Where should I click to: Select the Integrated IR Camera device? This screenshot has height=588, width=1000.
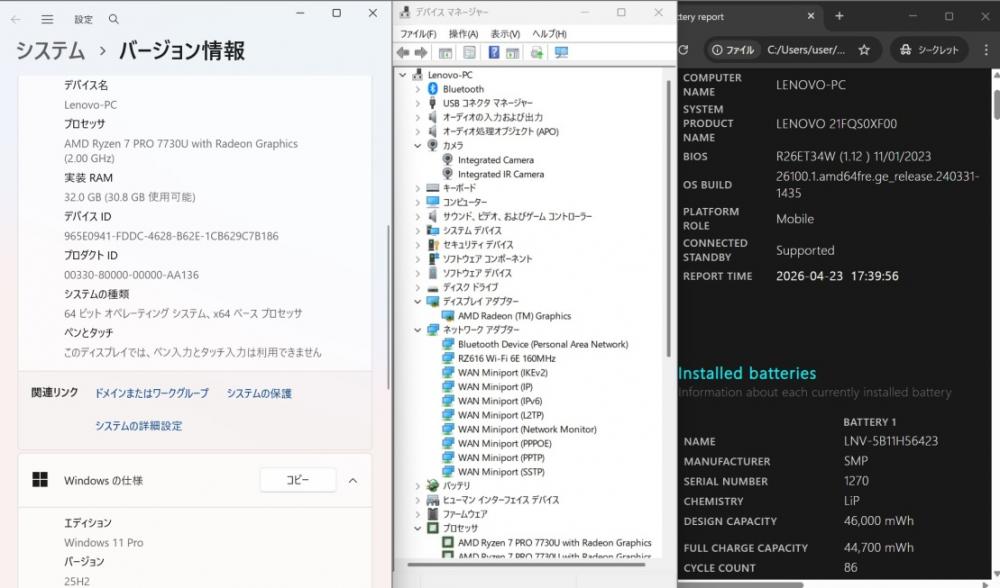[x=500, y=174]
